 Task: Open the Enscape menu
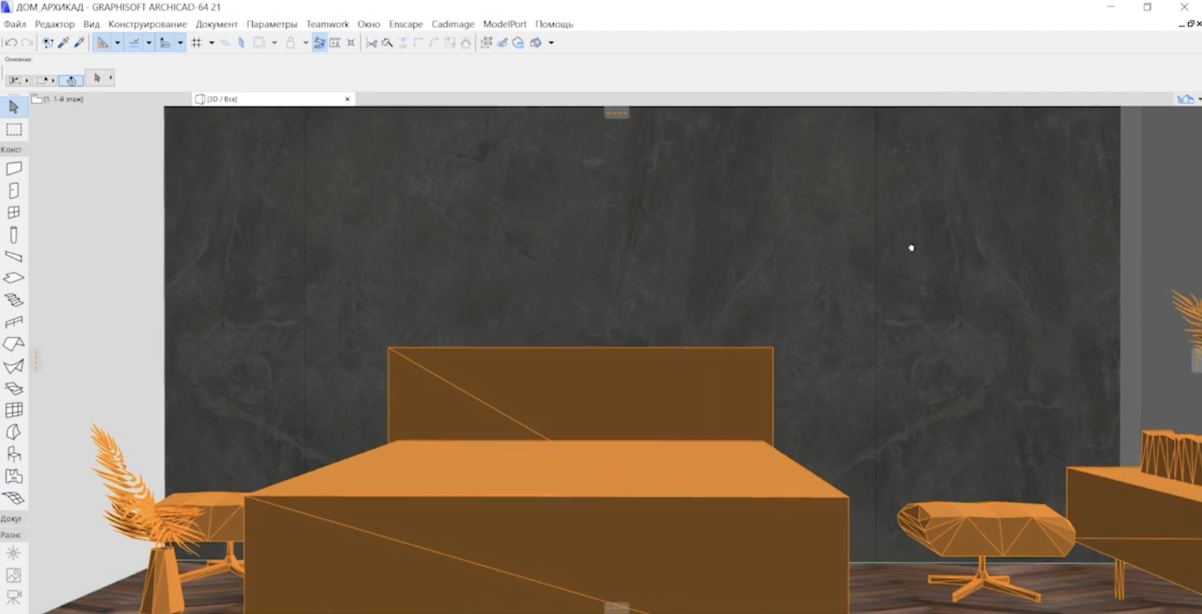coord(406,24)
